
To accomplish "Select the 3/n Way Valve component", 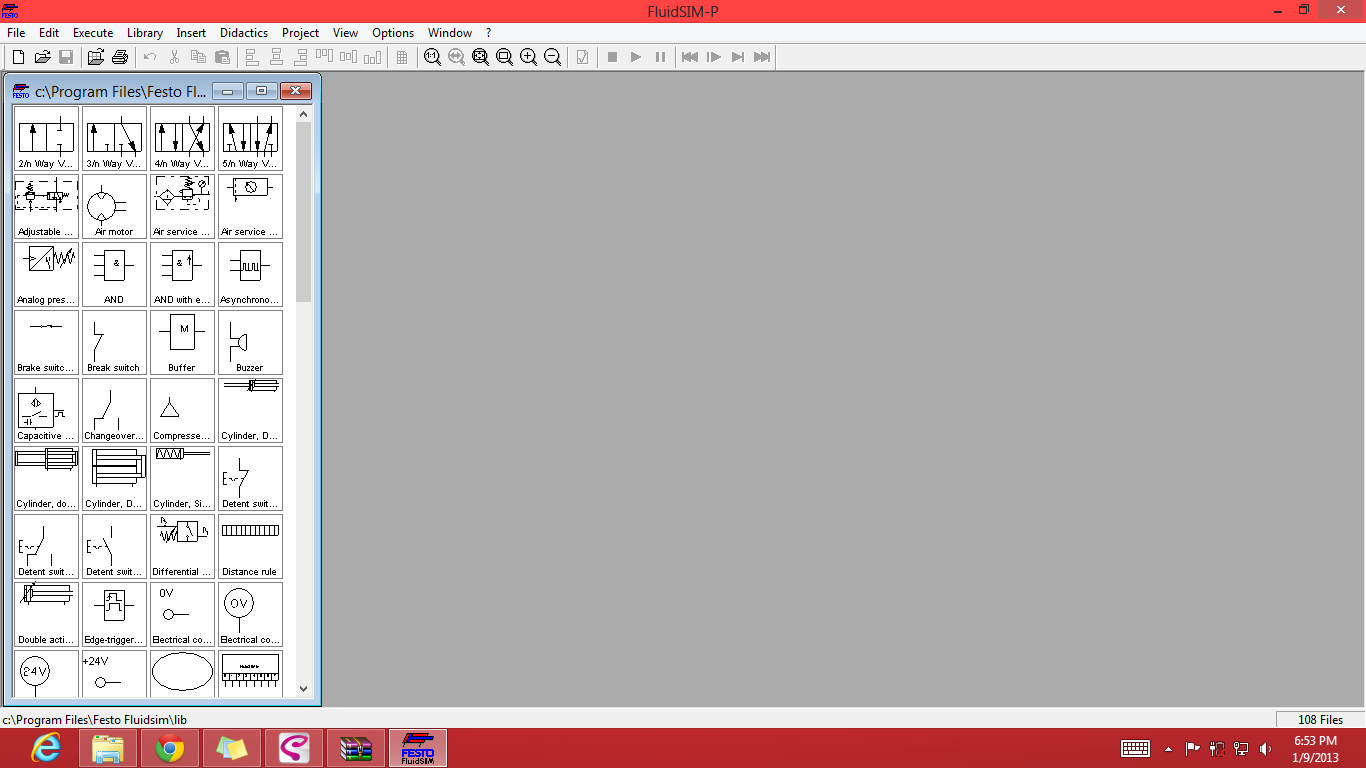I will pyautogui.click(x=114, y=139).
